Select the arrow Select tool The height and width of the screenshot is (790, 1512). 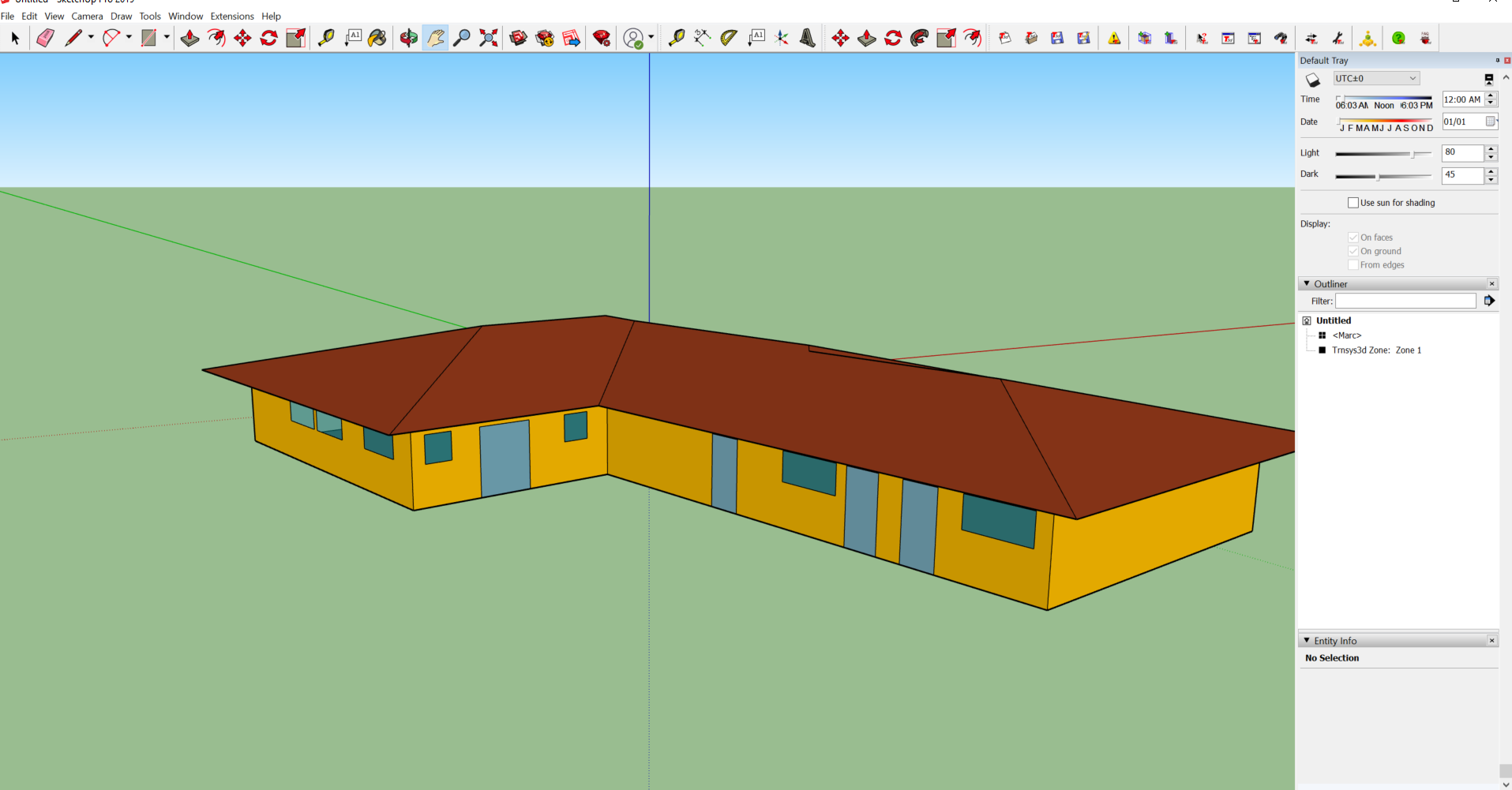[x=15, y=38]
